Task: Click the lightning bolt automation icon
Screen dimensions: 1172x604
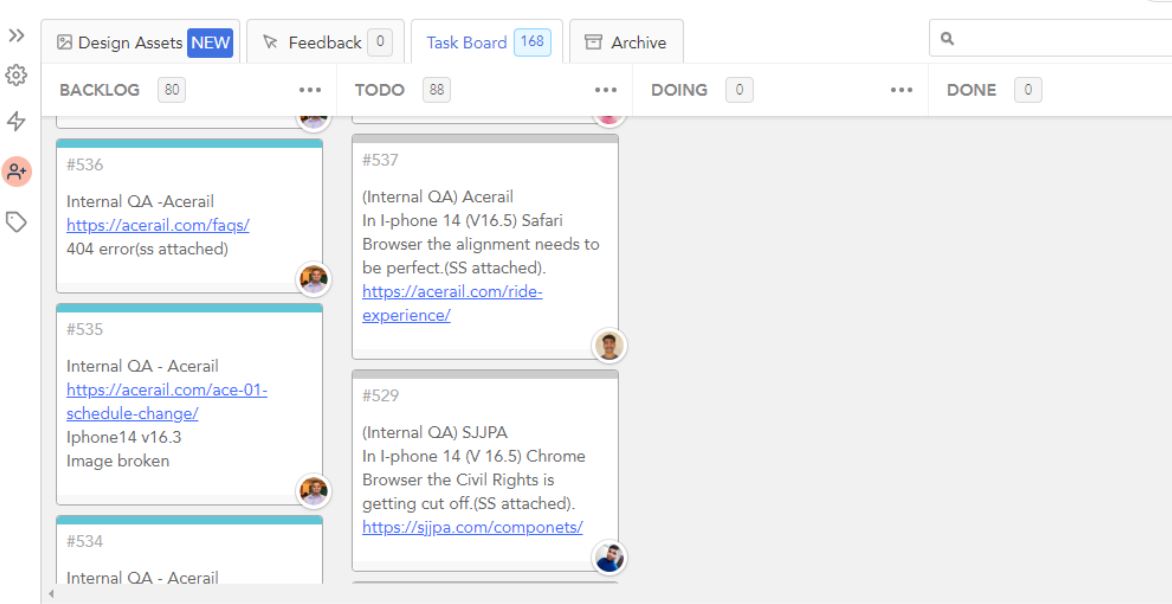Action: [16, 122]
